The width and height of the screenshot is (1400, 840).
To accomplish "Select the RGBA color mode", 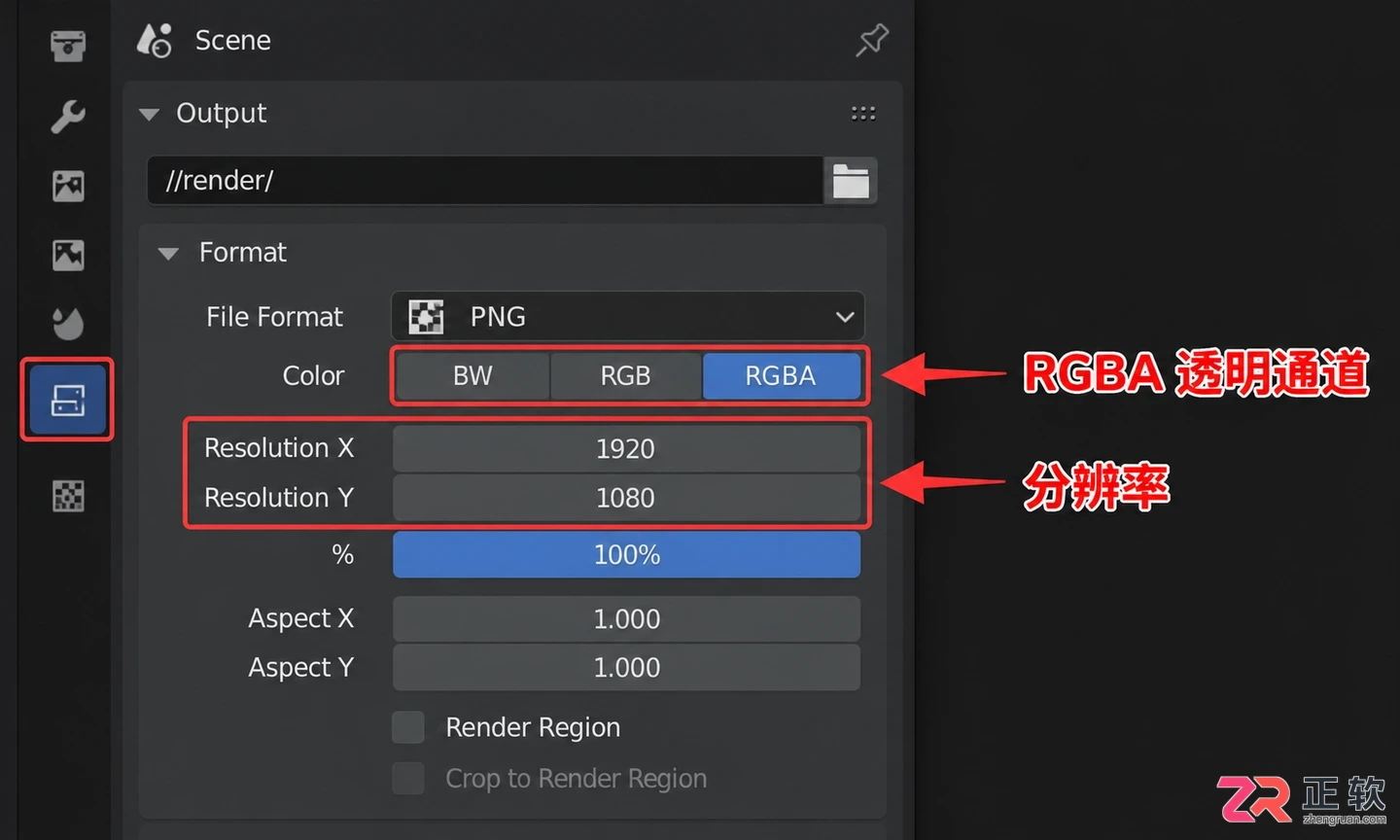I will pyautogui.click(x=781, y=376).
